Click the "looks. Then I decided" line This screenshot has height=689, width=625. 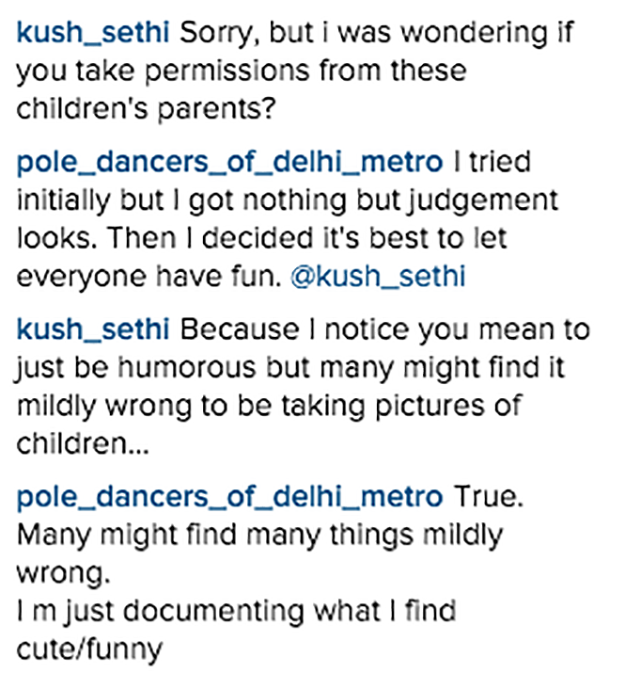click(262, 238)
